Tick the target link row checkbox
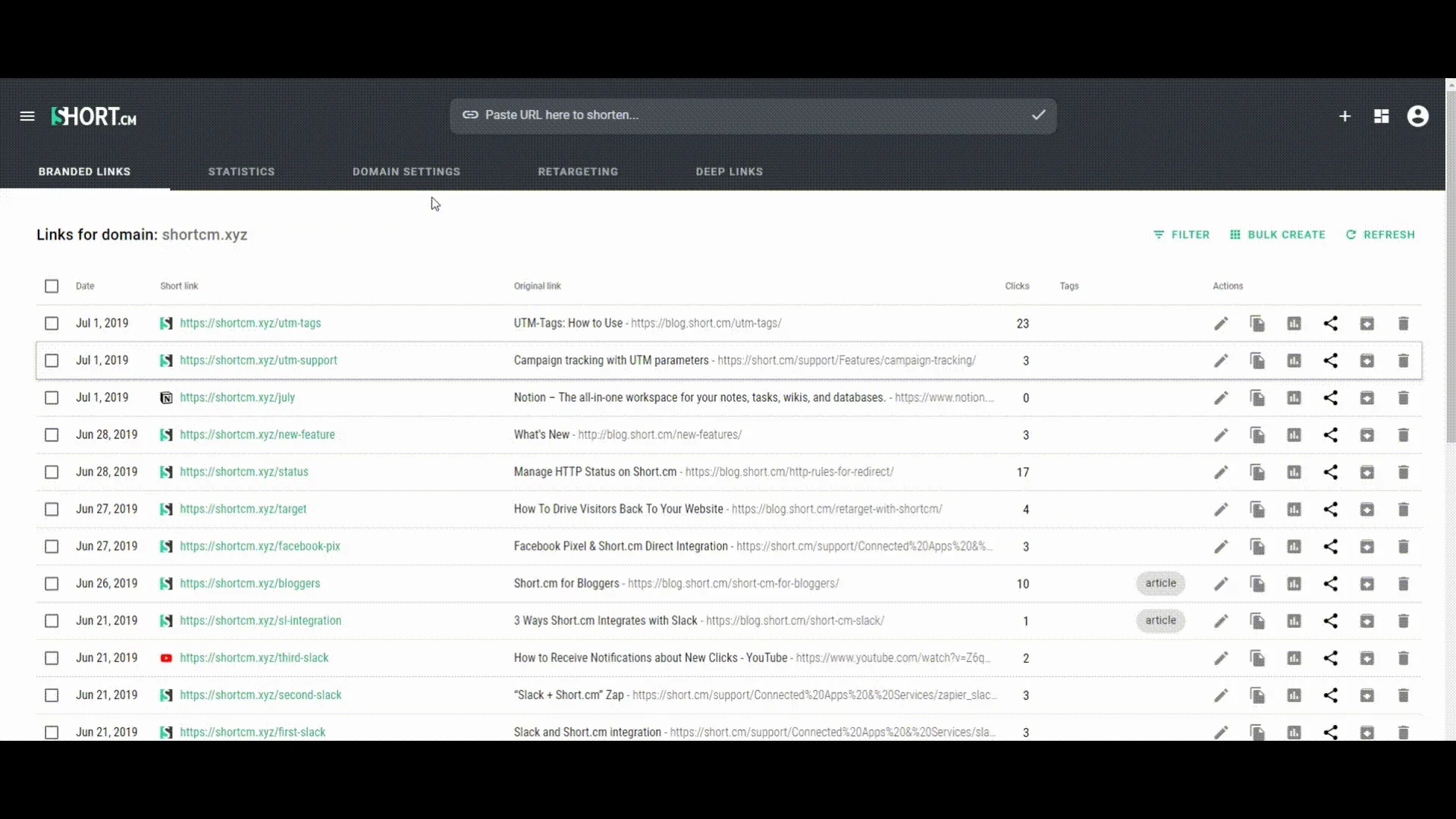This screenshot has height=819, width=1456. (x=52, y=509)
